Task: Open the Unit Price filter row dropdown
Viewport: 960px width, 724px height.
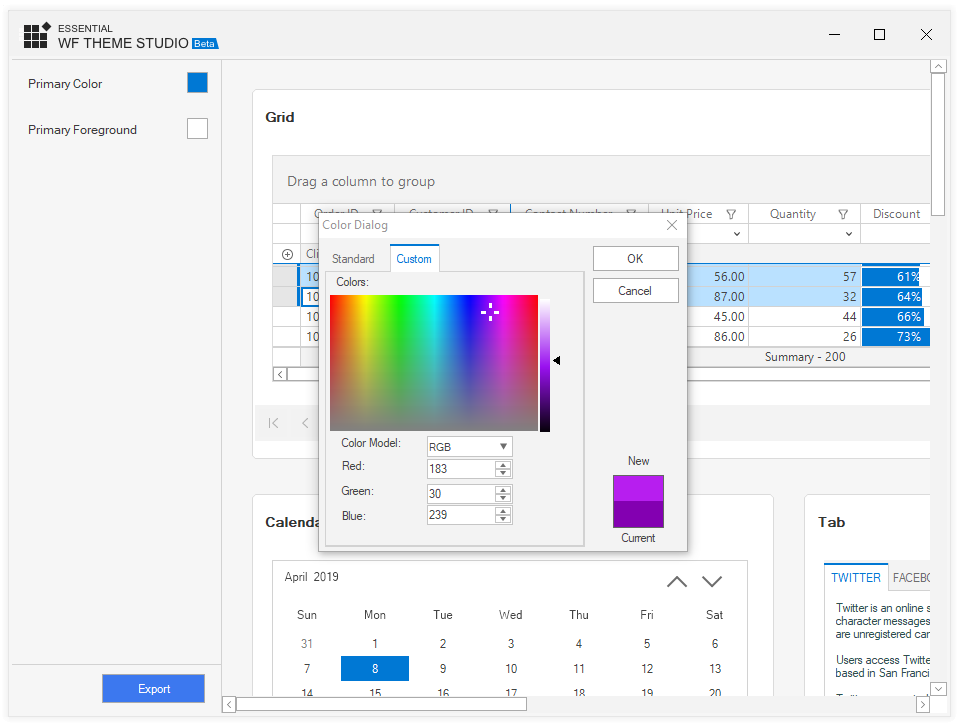Action: (737, 234)
